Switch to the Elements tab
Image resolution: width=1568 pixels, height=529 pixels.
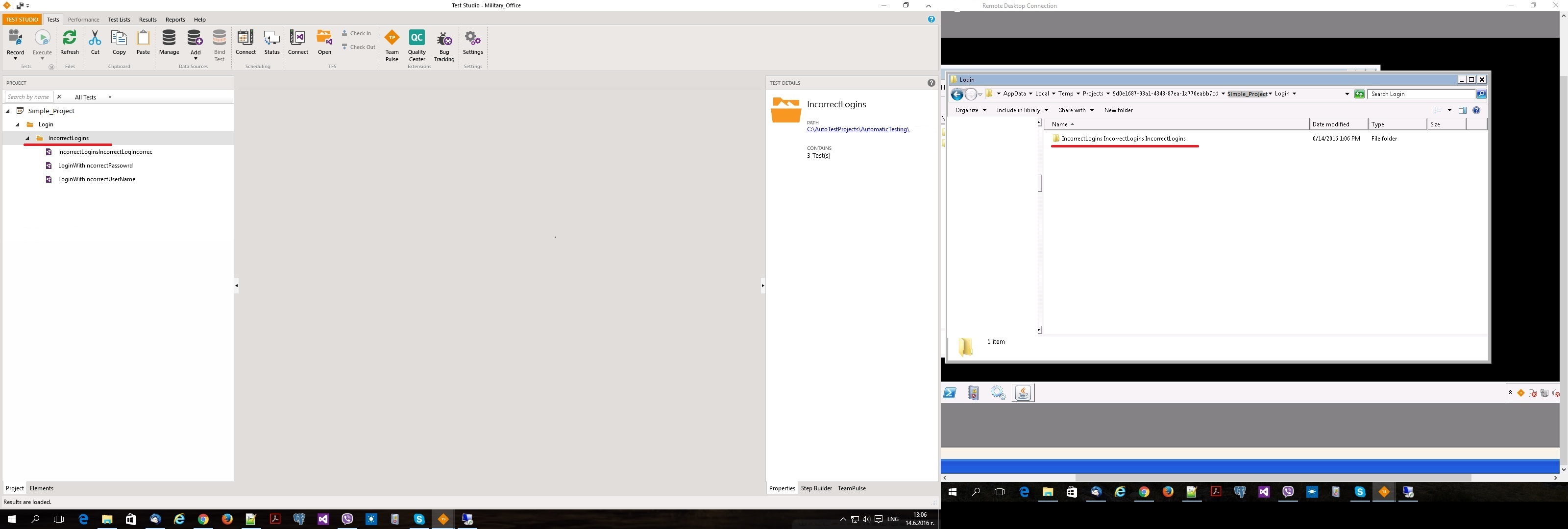tap(41, 488)
